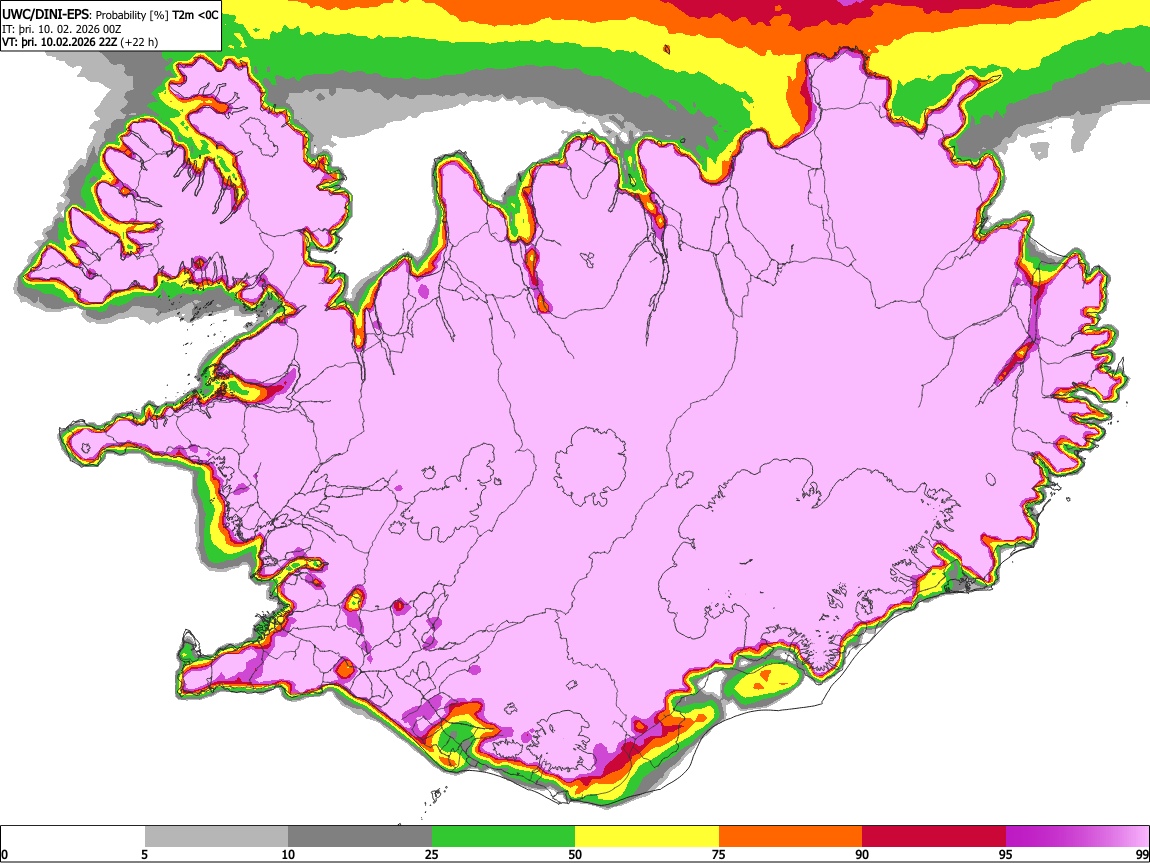Click the legend value '0'

[4, 854]
